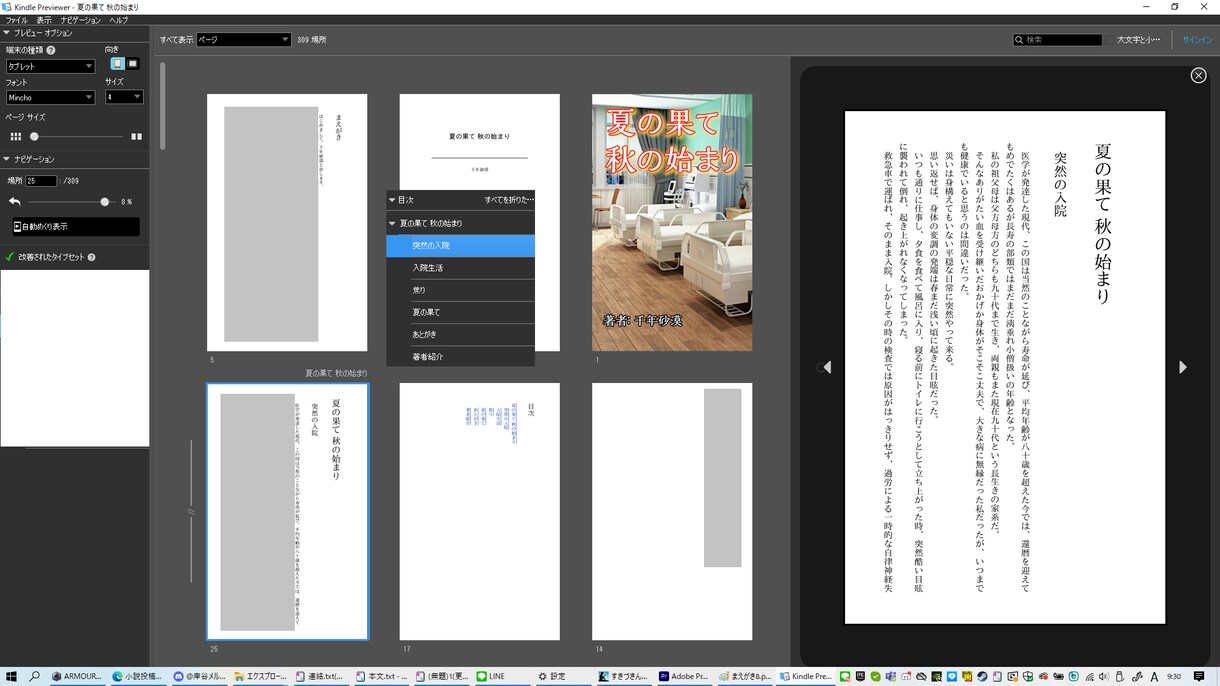Select 目次 page thumbnail 17
1220x686 pixels.
[479, 512]
